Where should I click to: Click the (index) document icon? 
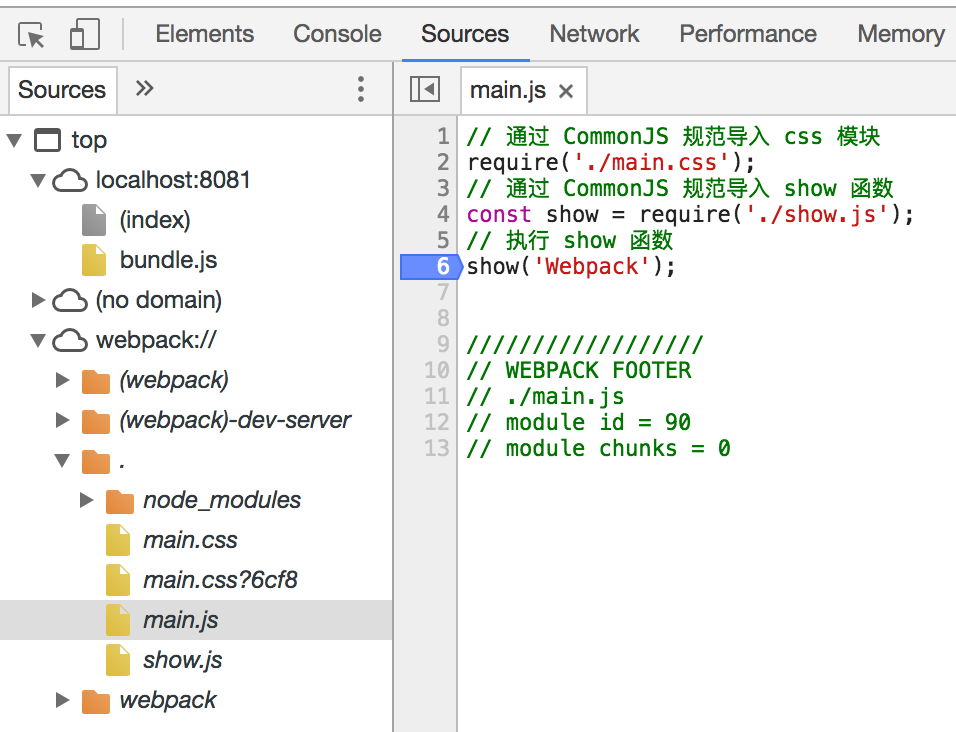94,220
